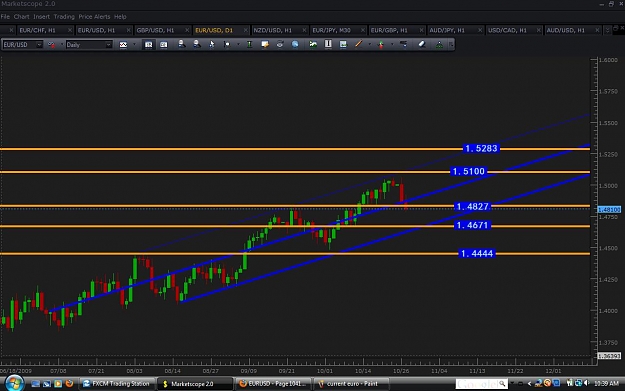Screen dimensions: 625x391
Task: Click the eraser tool icon
Action: (422, 45)
